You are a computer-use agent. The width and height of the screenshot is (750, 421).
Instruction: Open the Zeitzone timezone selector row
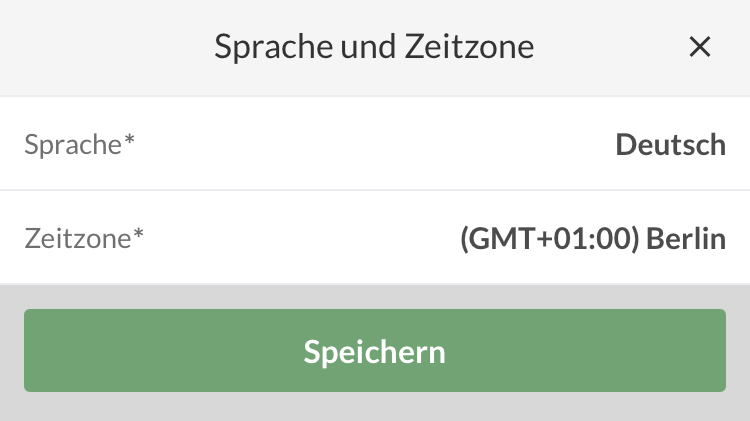click(x=375, y=238)
